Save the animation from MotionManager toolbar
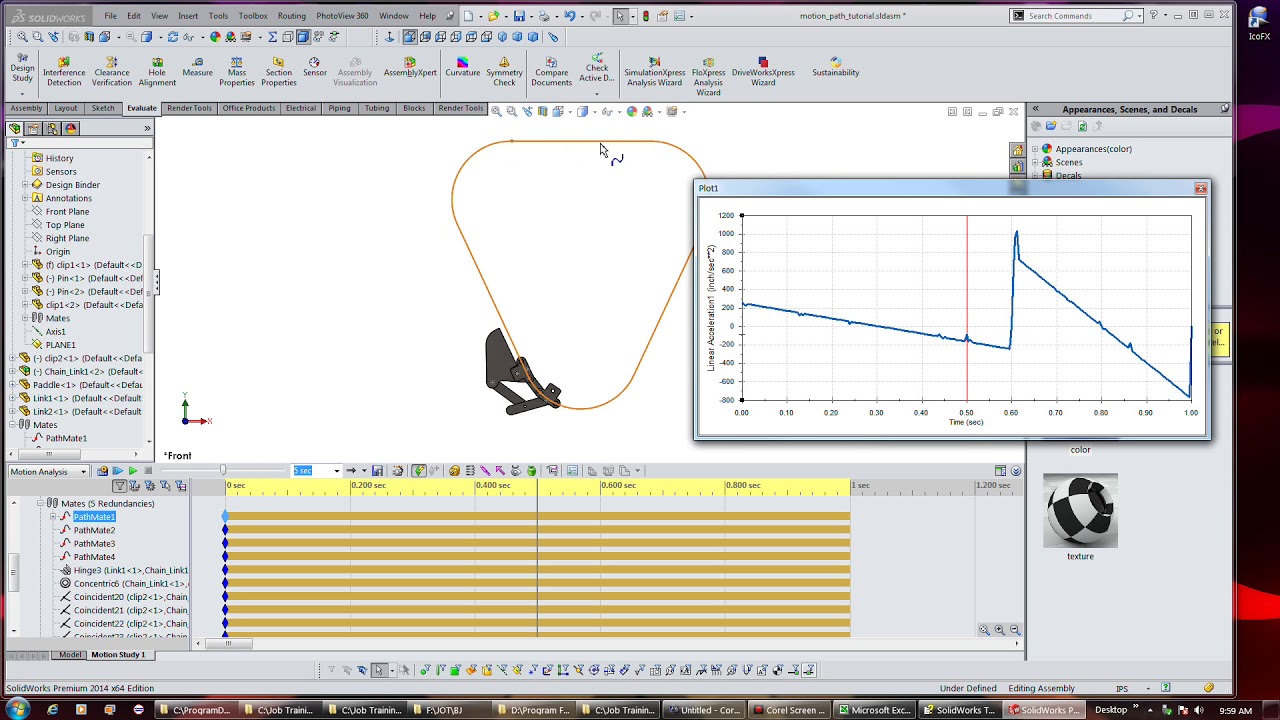 tap(377, 471)
